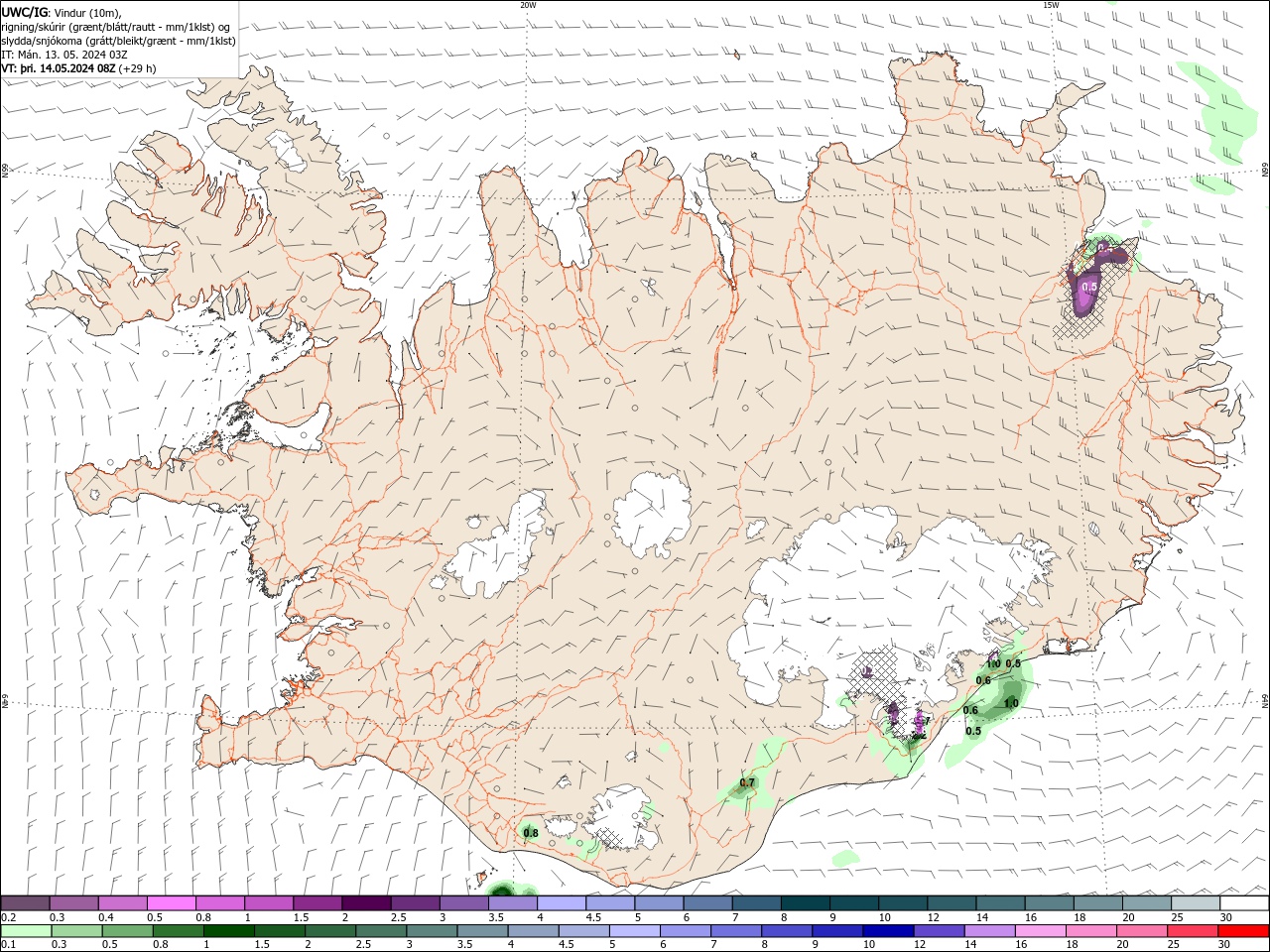Click the VT þri. 14.05.2024 08Z valid time line
This screenshot has width=1270, height=952.
point(59,68)
